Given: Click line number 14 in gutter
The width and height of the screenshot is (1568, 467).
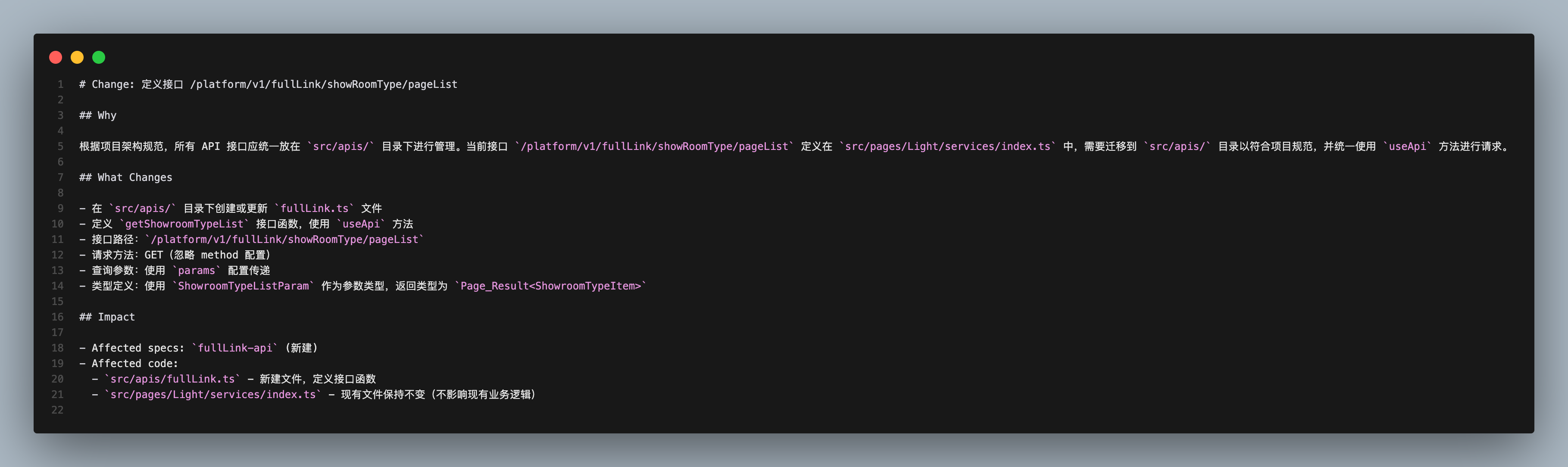Looking at the screenshot, I should [57, 286].
